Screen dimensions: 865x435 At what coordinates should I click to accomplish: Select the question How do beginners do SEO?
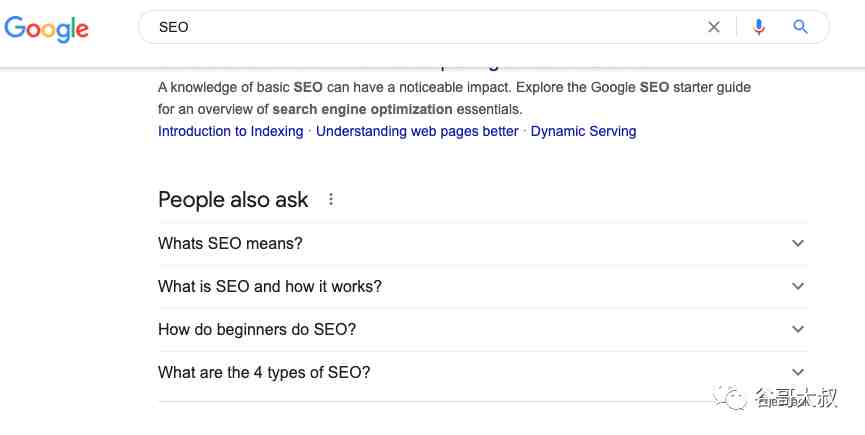coord(257,329)
